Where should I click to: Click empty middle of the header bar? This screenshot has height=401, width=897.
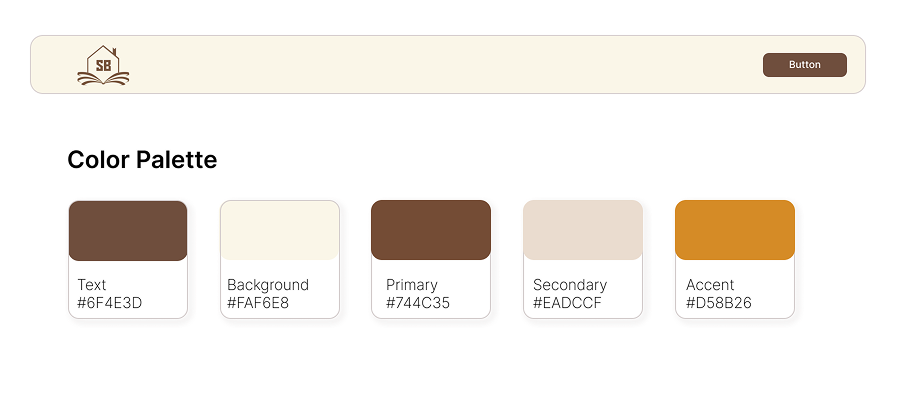pos(448,65)
